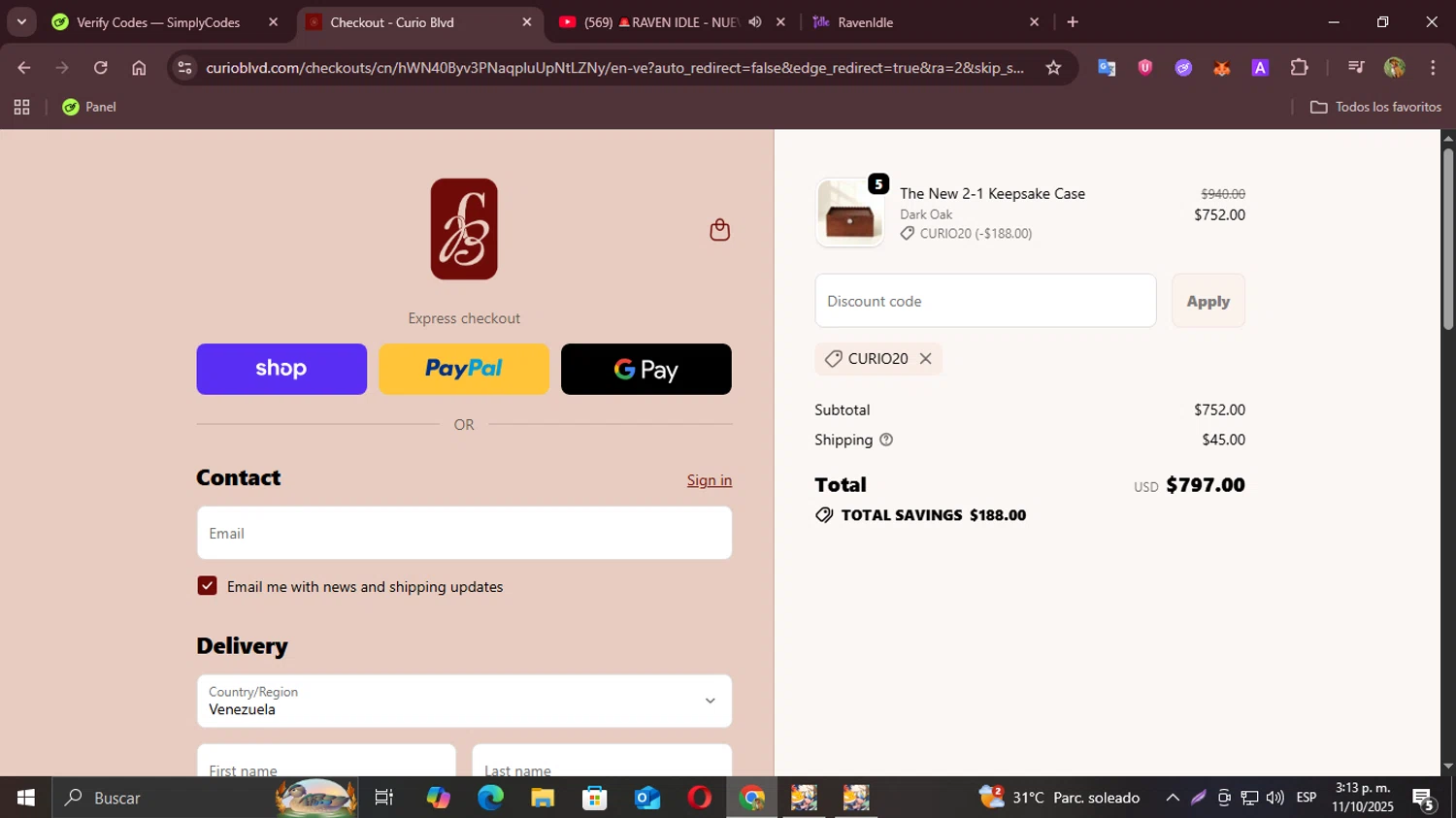Viewport: 1456px width, 818px height.
Task: Open the purple A extension icon
Action: click(x=1260, y=67)
